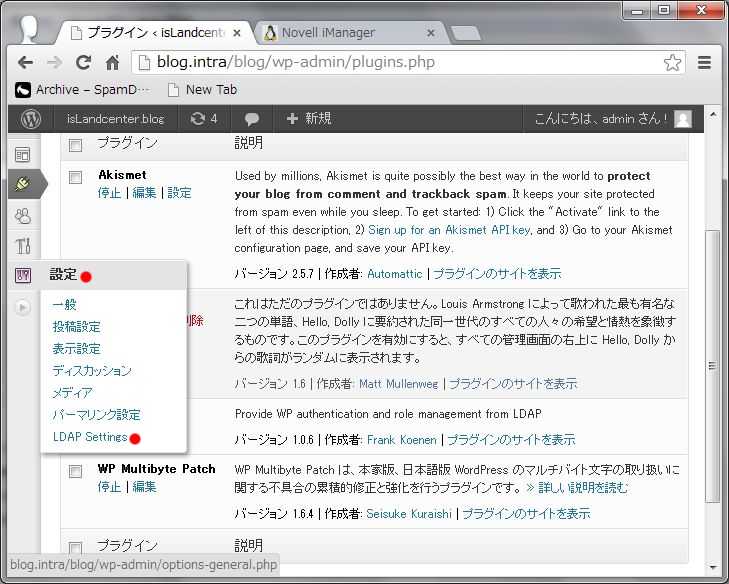Screen dimensions: 729x584
Task: Open the Frank Koenen author link
Action: click(402, 440)
